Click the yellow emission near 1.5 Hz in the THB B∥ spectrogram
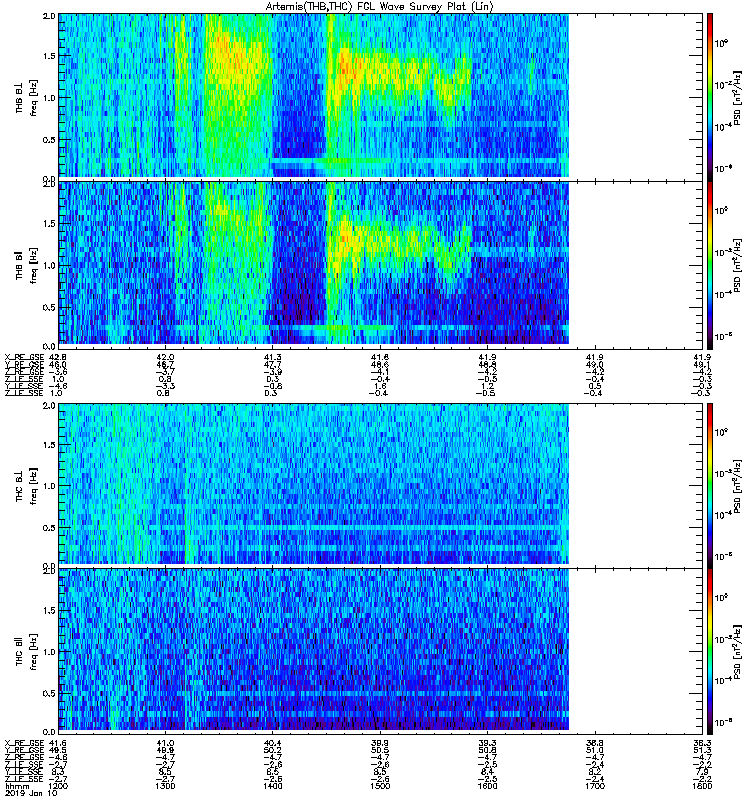The width and height of the screenshot is (750, 800). pos(347,237)
